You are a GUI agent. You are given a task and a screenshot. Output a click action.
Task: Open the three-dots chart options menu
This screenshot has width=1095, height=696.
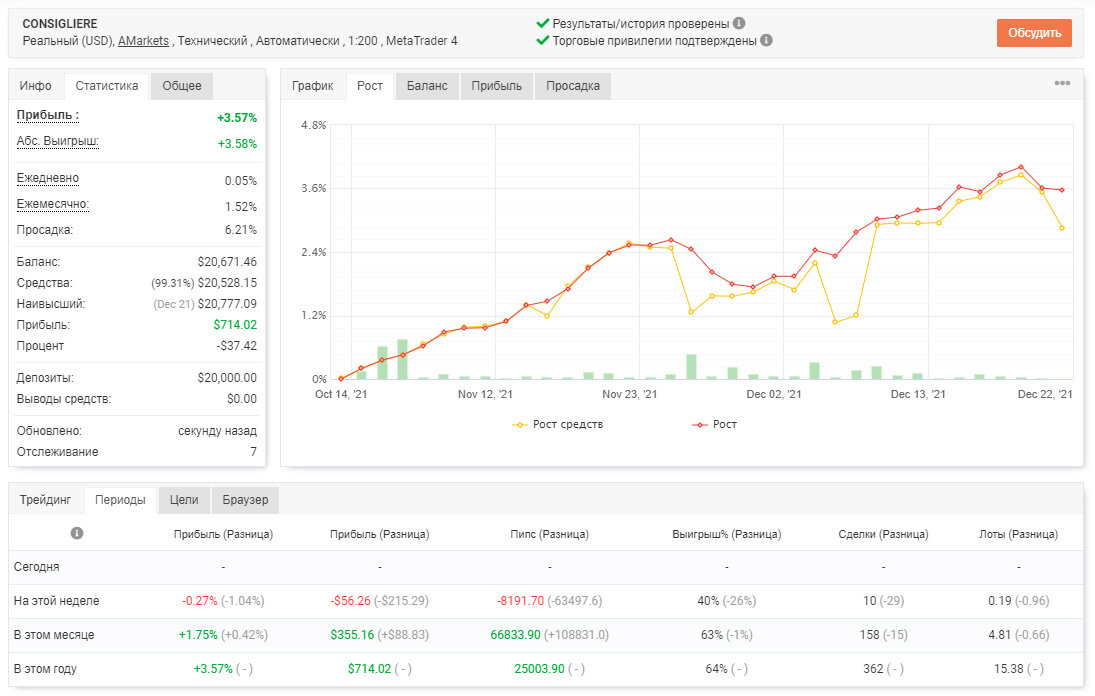pyautogui.click(x=1062, y=83)
